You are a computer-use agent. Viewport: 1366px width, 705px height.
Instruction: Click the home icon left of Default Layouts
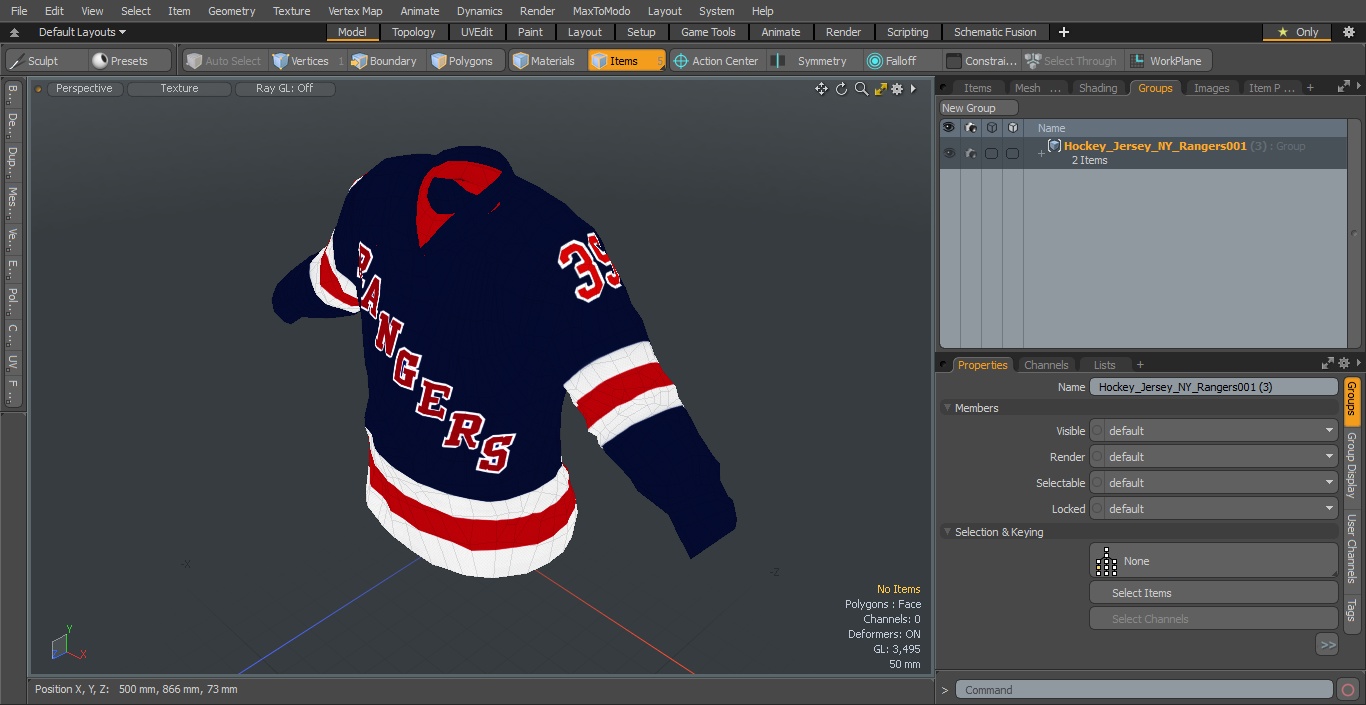pos(14,32)
